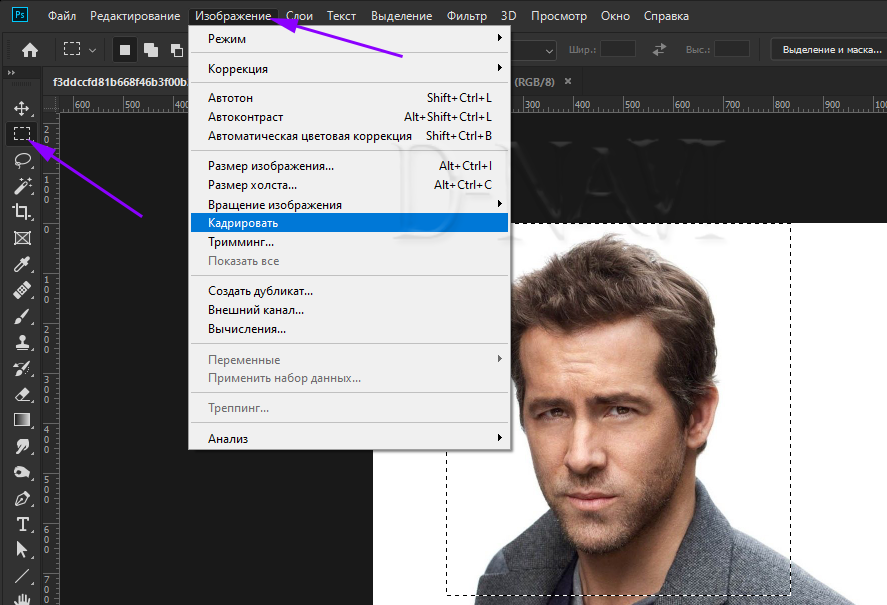The height and width of the screenshot is (605, 887).
Task: Swap width and height values icon
Action: click(x=659, y=50)
